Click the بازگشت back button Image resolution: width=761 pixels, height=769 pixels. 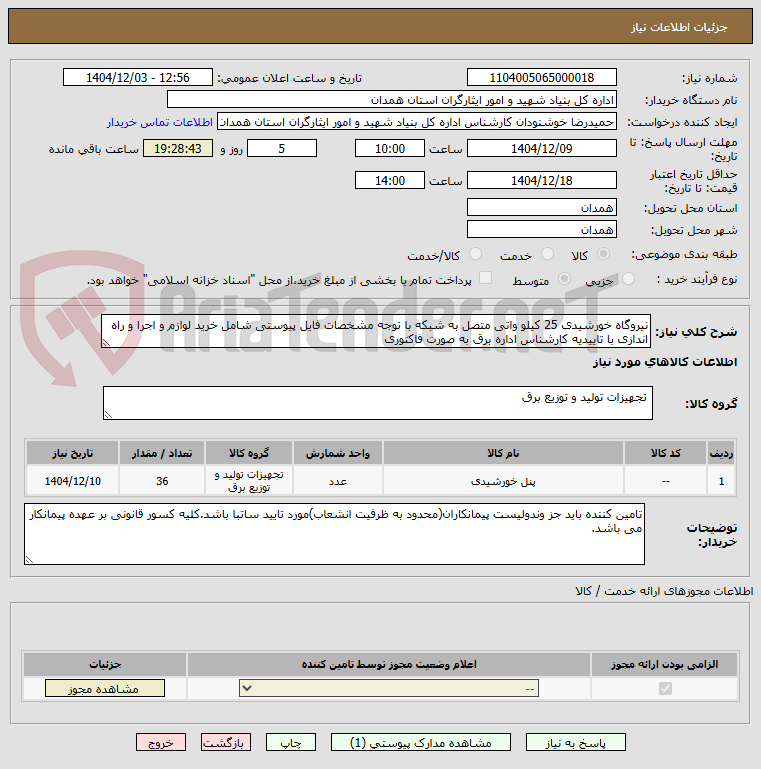tap(226, 743)
